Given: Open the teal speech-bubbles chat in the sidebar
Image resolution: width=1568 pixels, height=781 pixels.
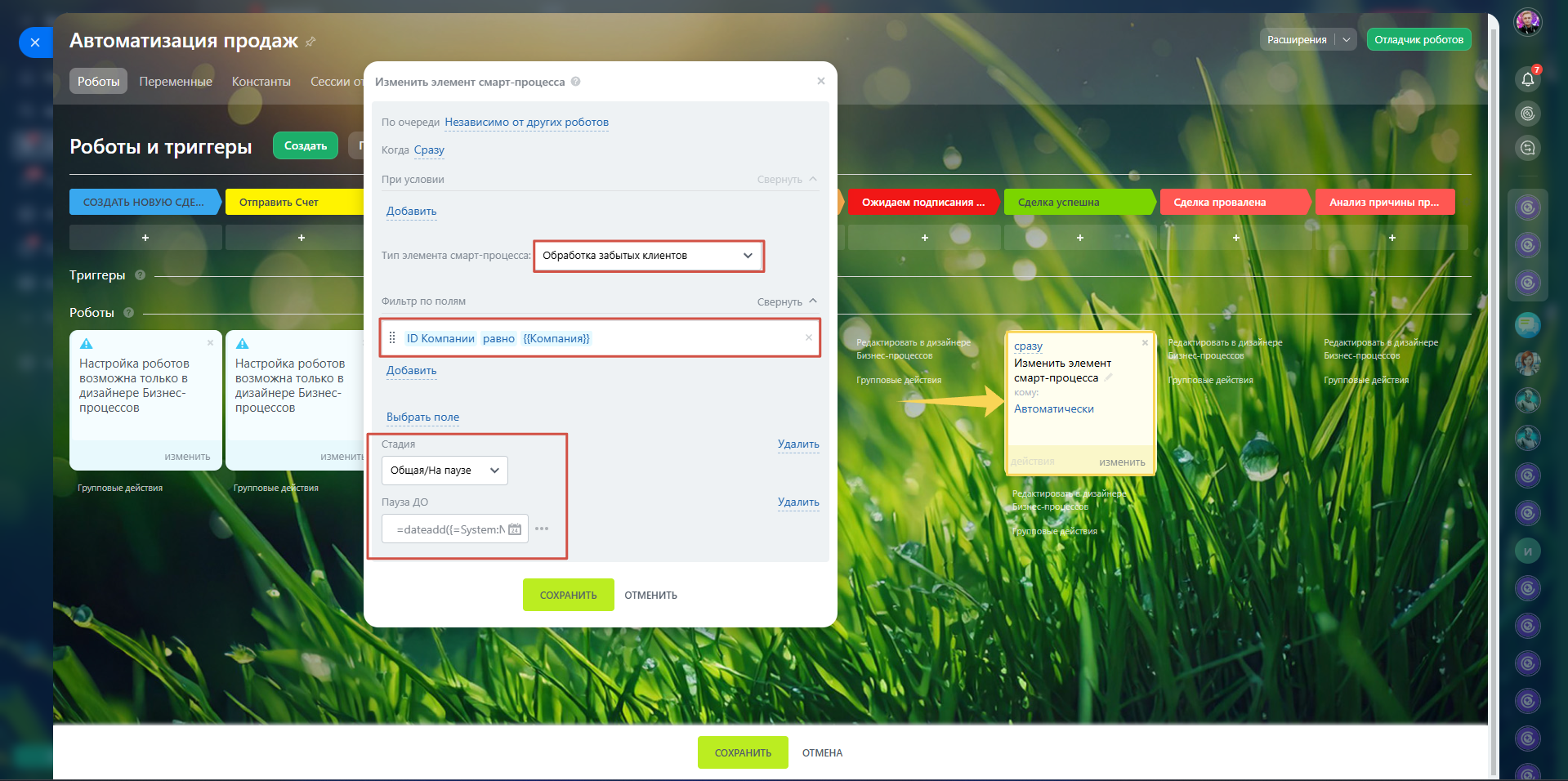Looking at the screenshot, I should 1528,325.
